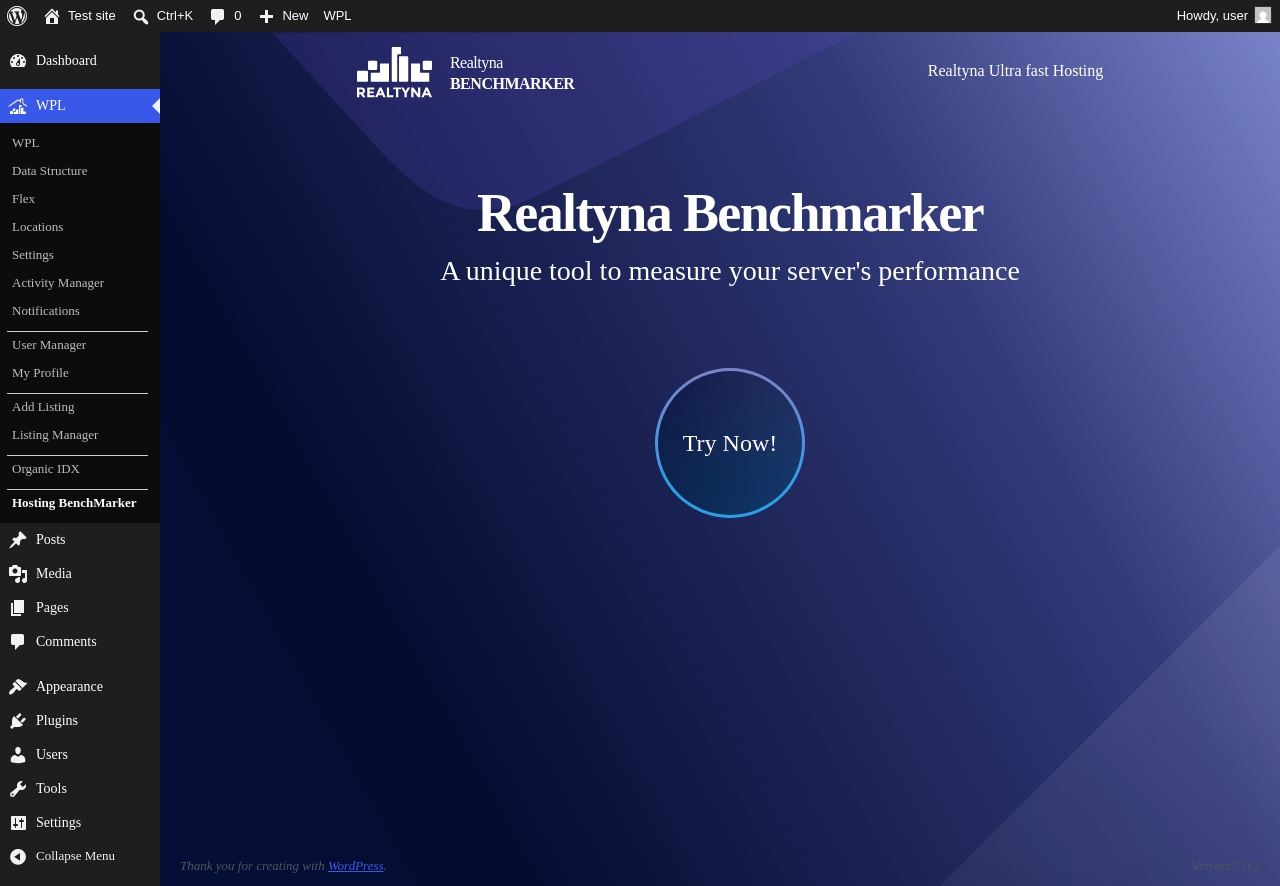Go to Organic IDX submenu item
1280x886 pixels.
point(46,469)
